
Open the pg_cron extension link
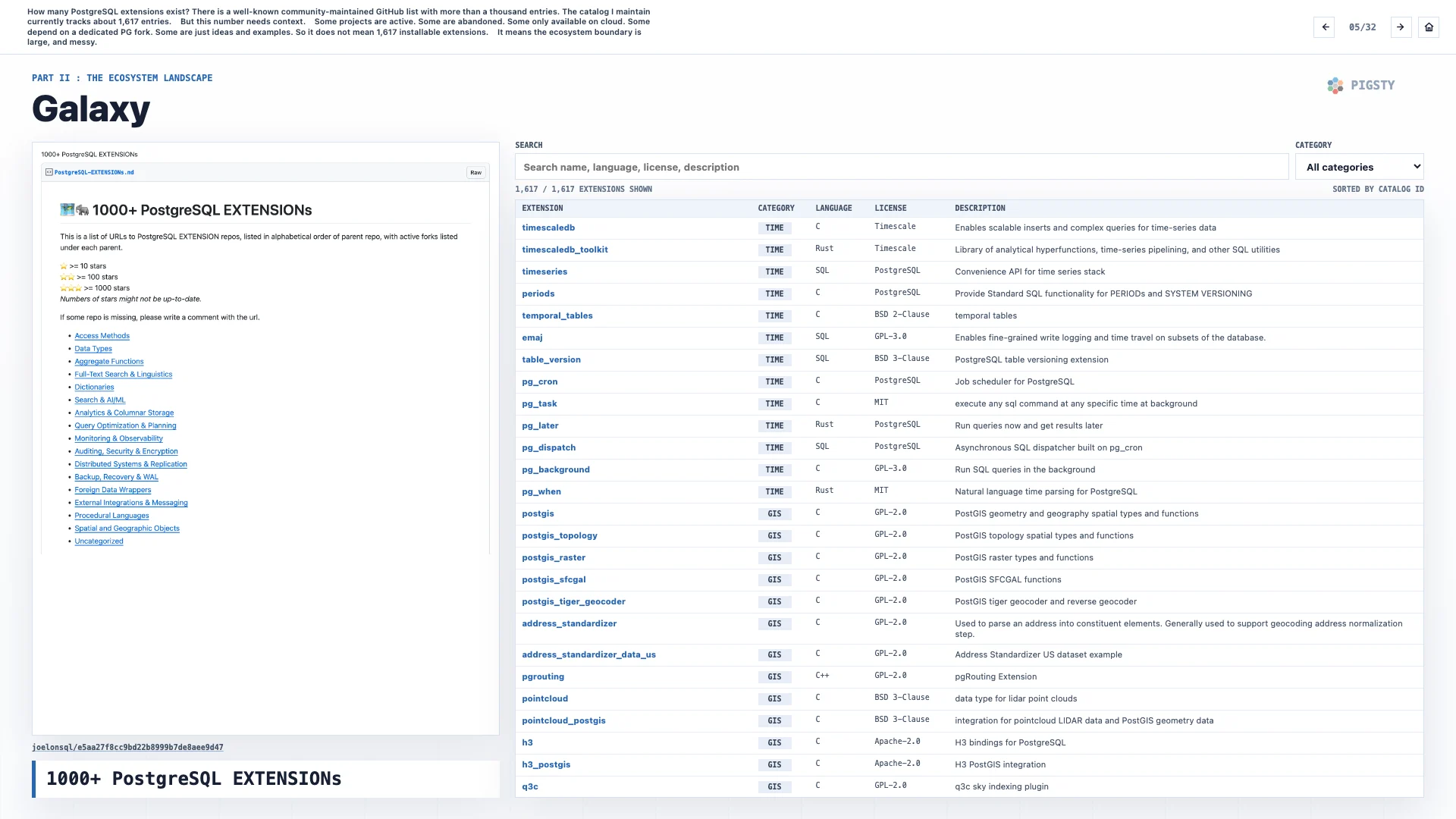(540, 382)
